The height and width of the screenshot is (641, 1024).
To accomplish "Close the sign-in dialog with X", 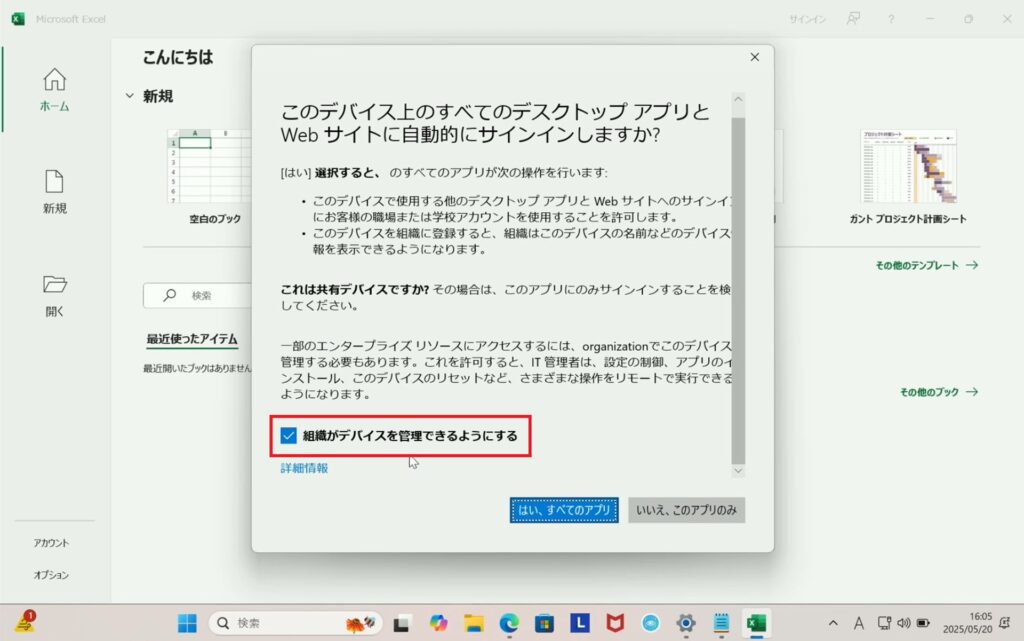I will (x=754, y=57).
